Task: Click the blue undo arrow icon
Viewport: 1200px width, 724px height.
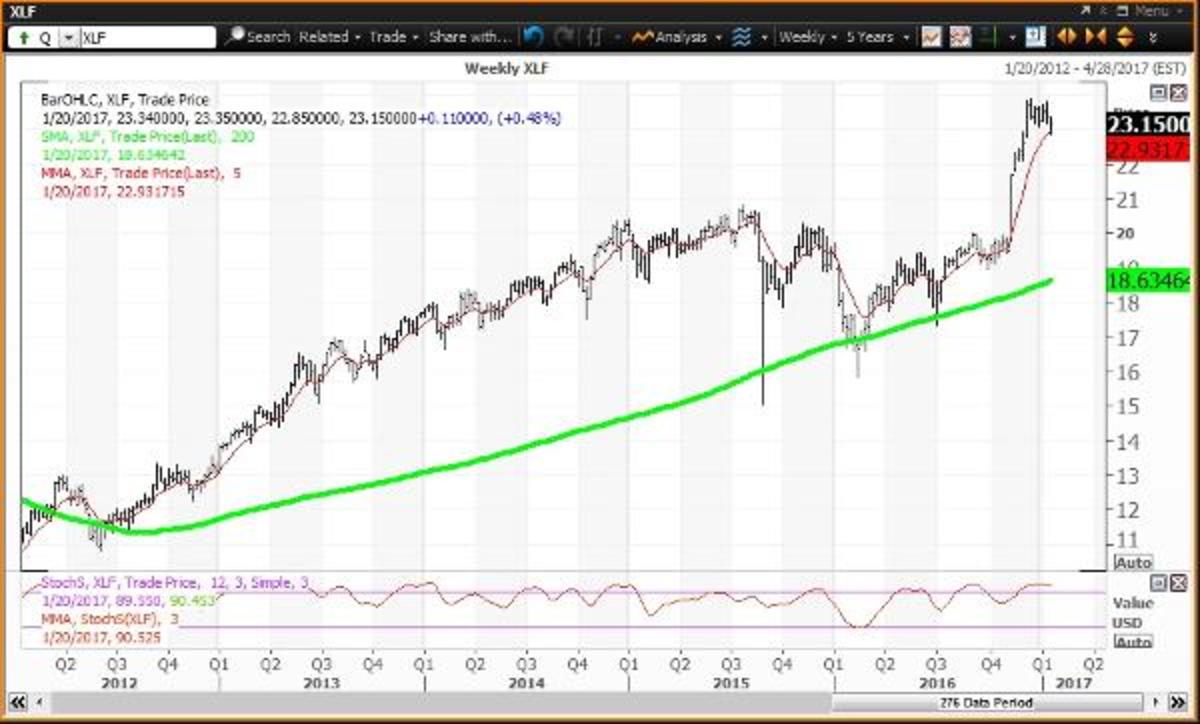Action: click(533, 37)
